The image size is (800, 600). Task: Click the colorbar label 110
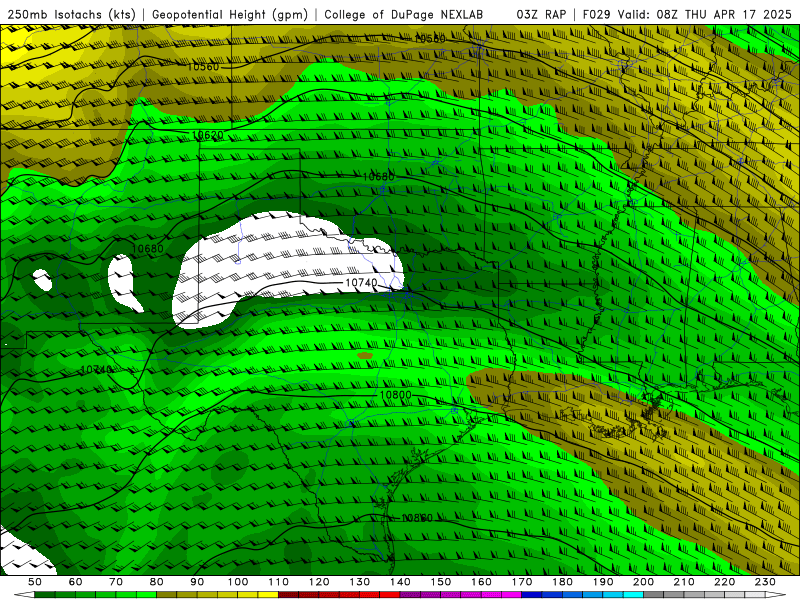click(x=278, y=582)
